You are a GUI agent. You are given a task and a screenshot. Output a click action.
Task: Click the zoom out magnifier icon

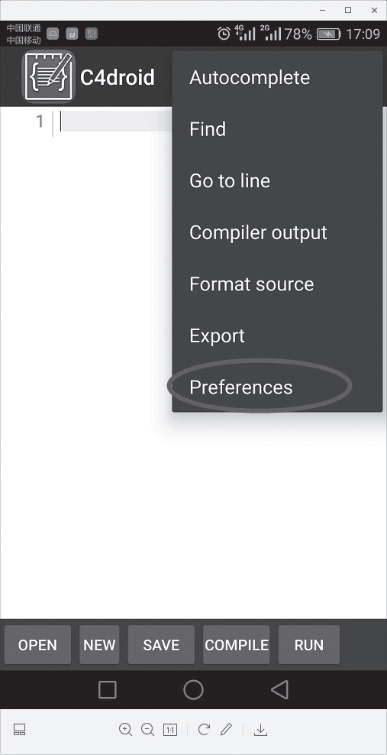coord(147,729)
